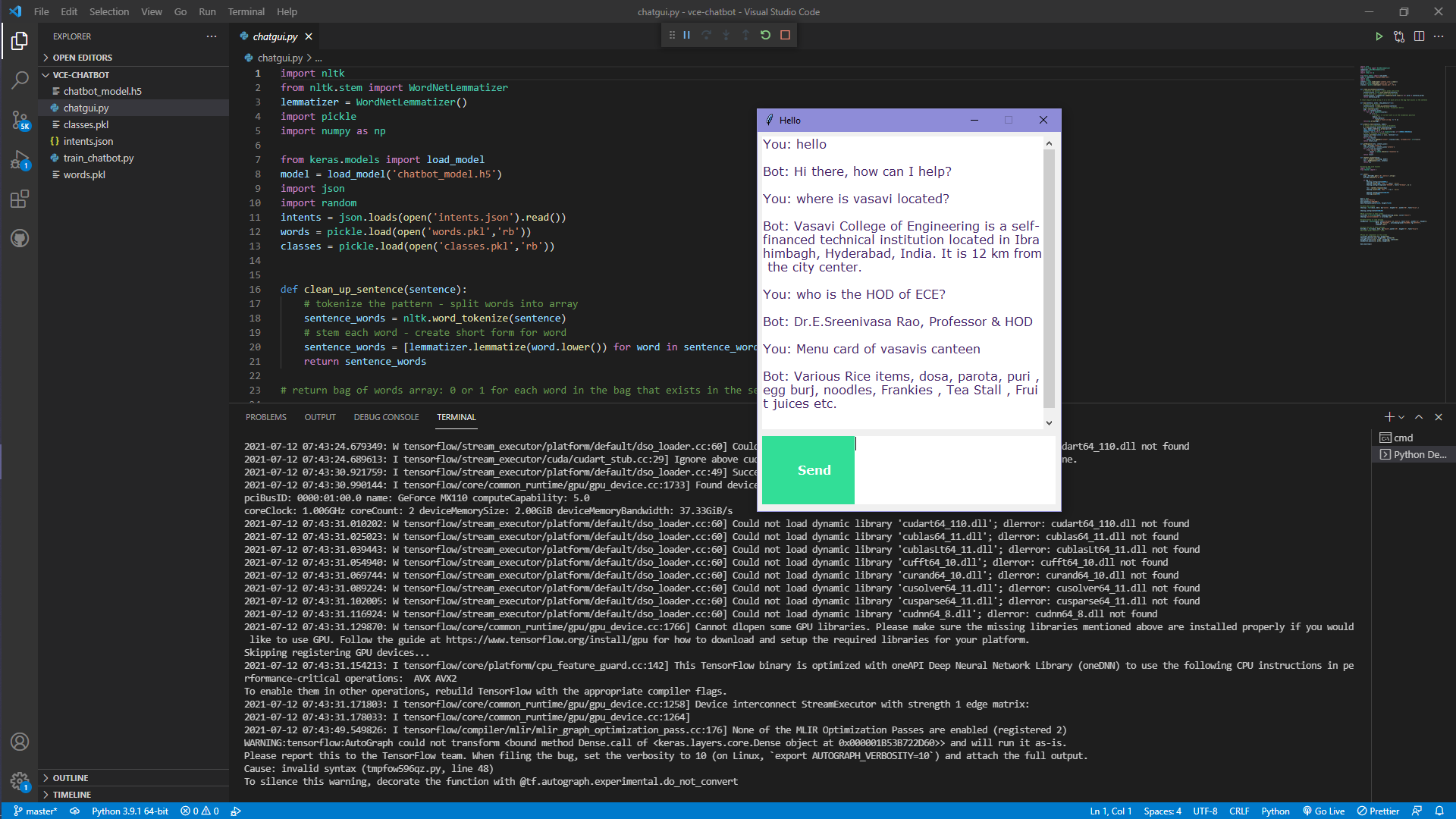The width and height of the screenshot is (1456, 819).
Task: Switch to the Output panel tab
Action: coord(320,417)
